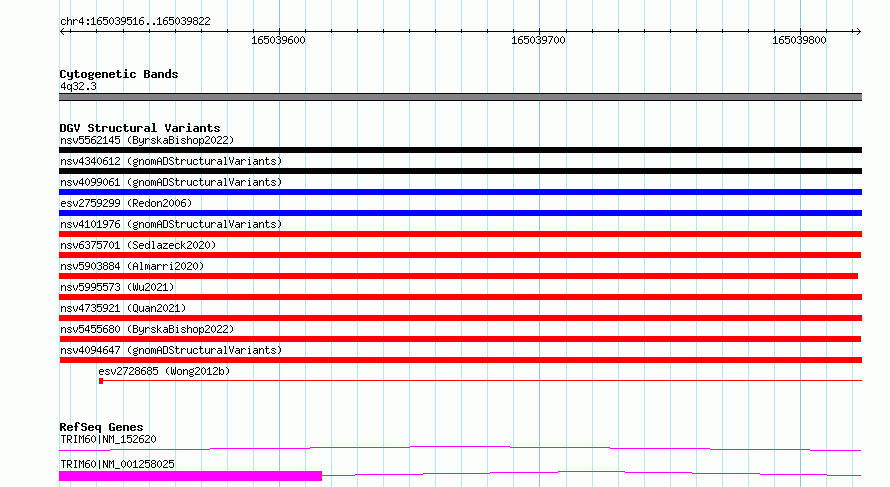Click variant label nsv5455680 (ByrskaBishop2022)
The width and height of the screenshot is (890, 487).
(x=147, y=329)
